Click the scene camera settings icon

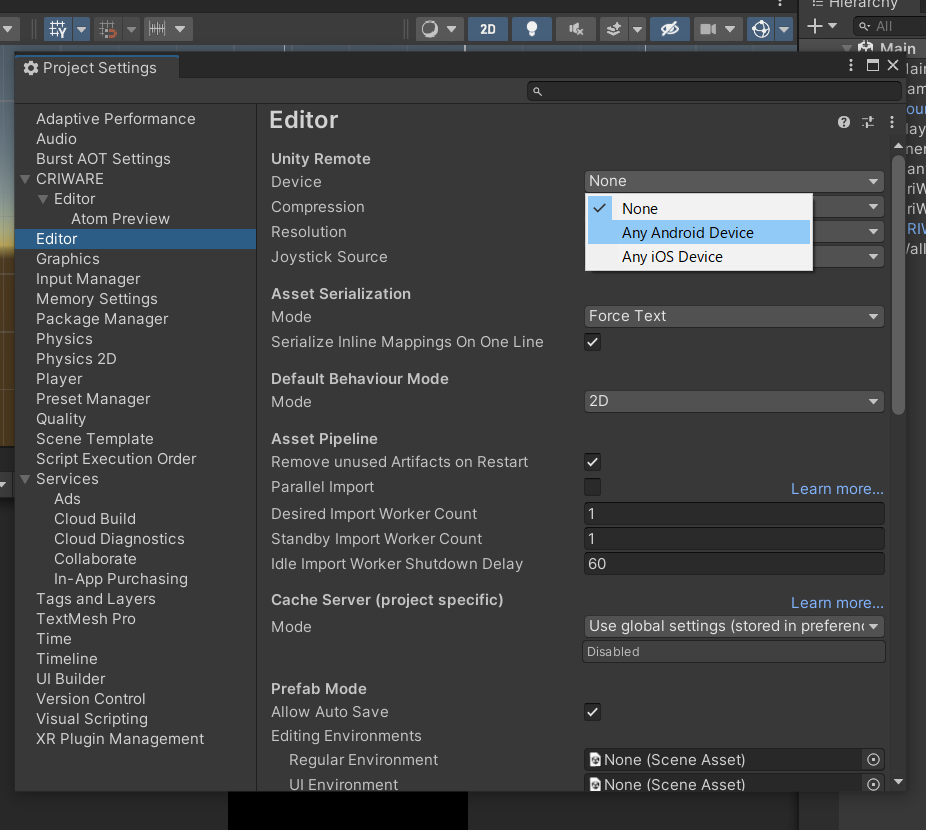(x=707, y=29)
